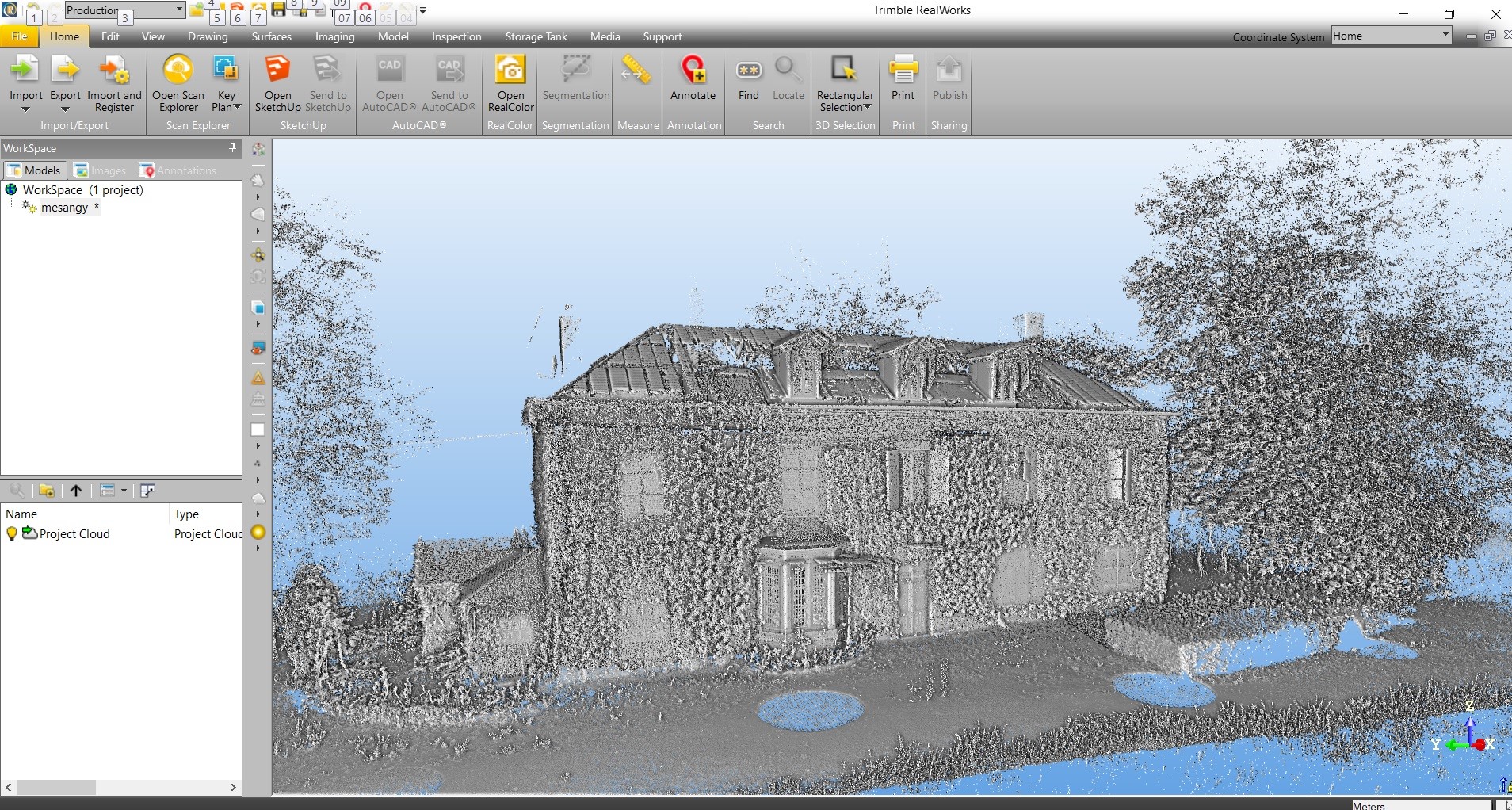Open the Production mode dropdown

coord(179,10)
